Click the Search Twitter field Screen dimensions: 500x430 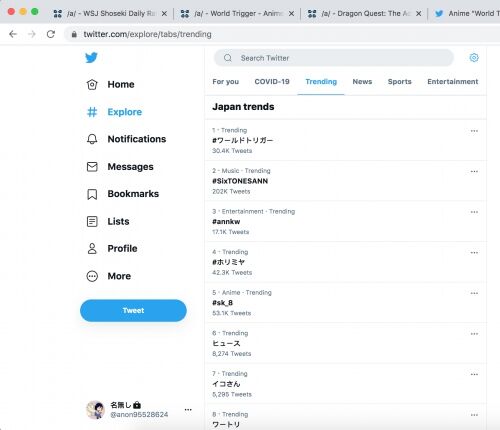point(334,58)
